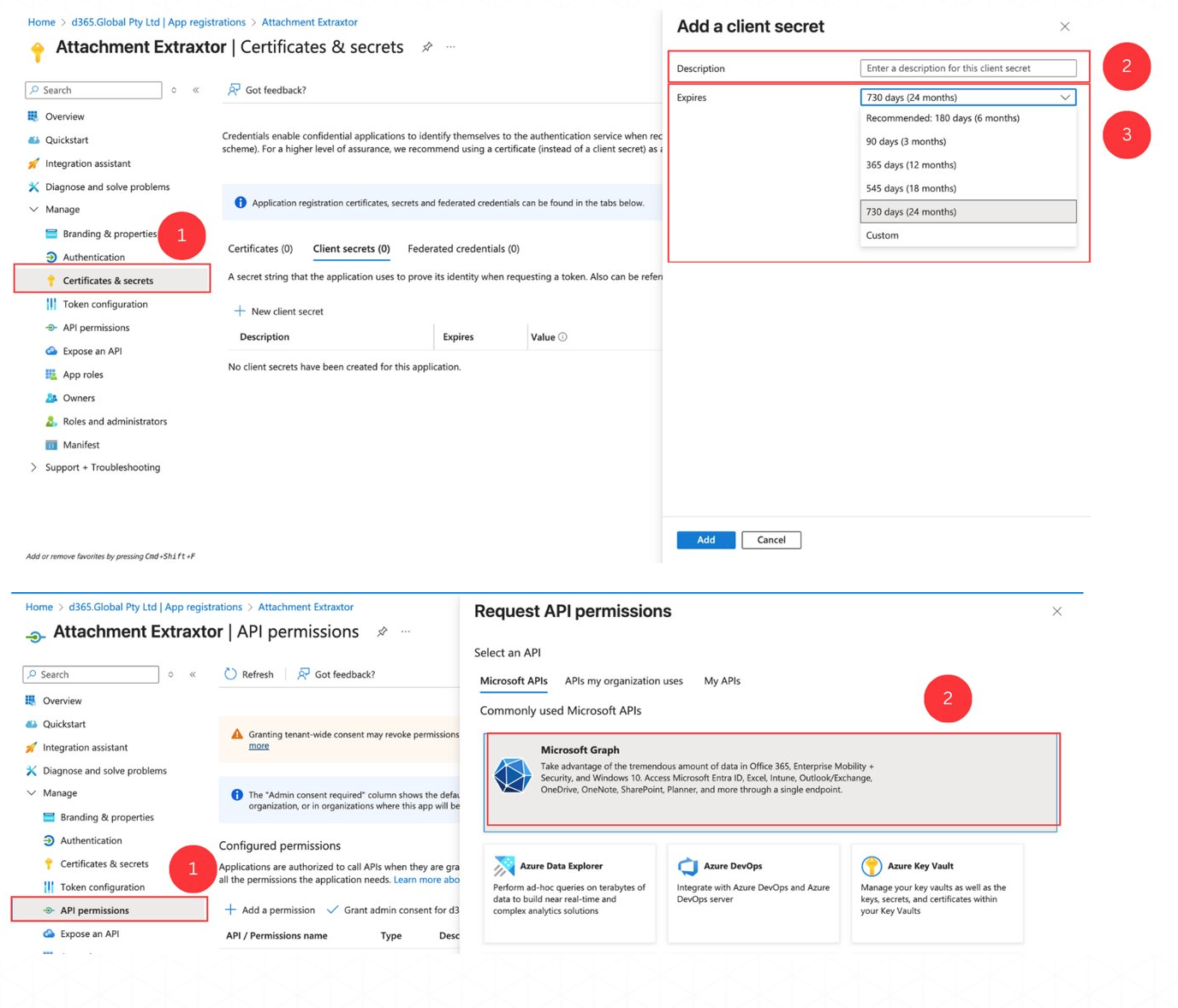The width and height of the screenshot is (1178, 1008).
Task: Click Cancel in the client secret panel
Action: point(770,540)
